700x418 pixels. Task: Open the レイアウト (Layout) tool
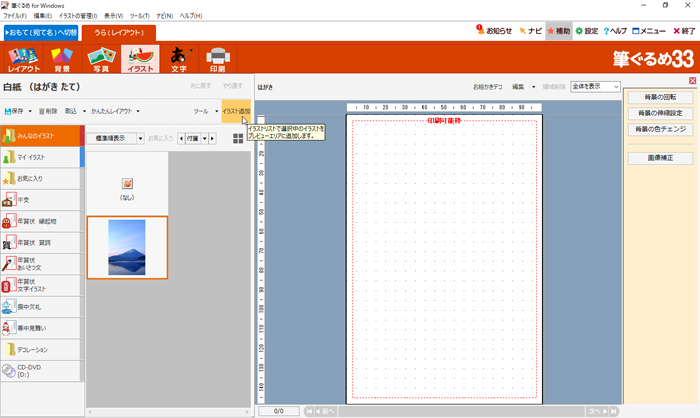[24, 59]
